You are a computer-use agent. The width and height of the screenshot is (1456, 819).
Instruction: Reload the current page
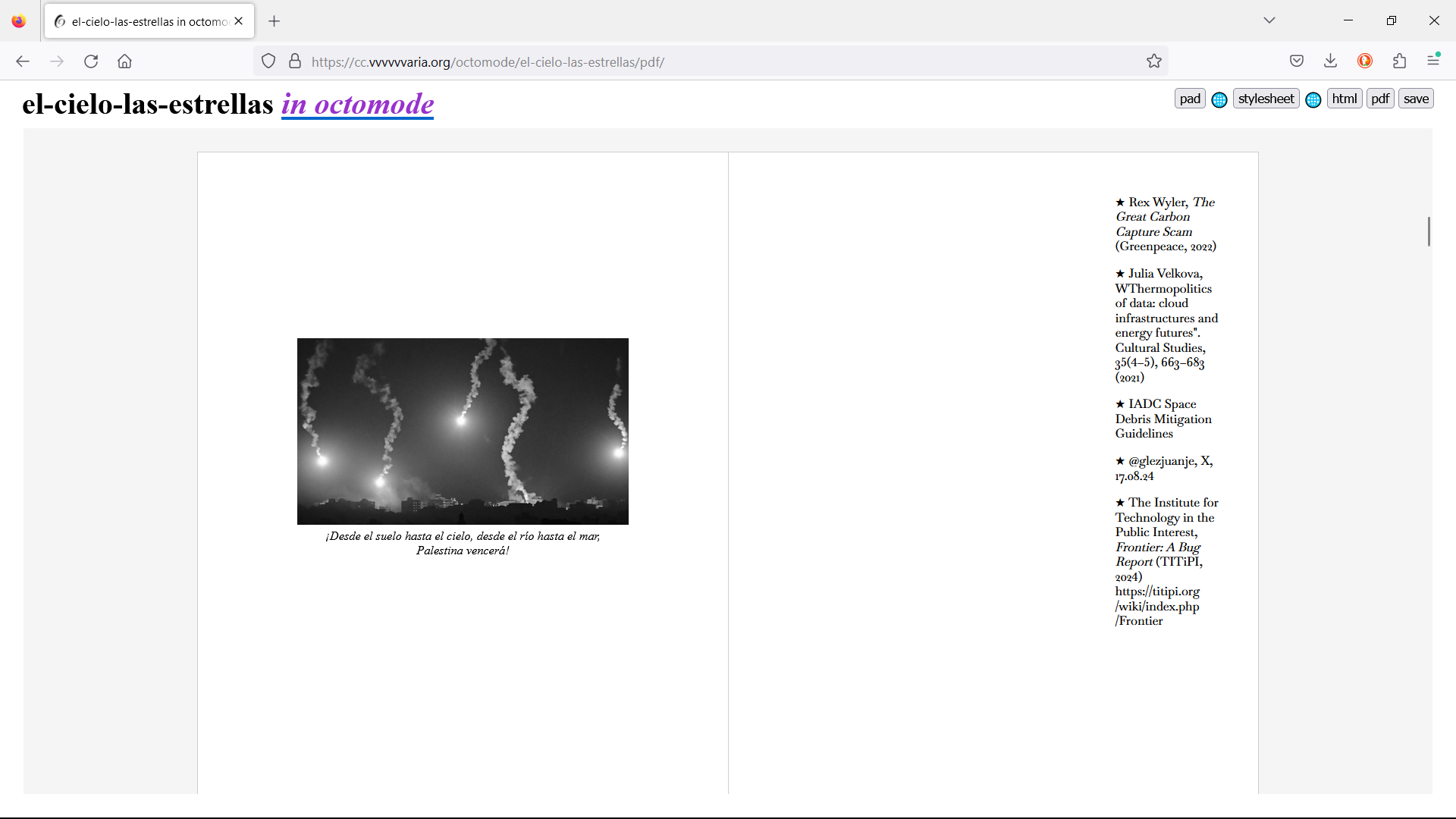[x=91, y=61]
